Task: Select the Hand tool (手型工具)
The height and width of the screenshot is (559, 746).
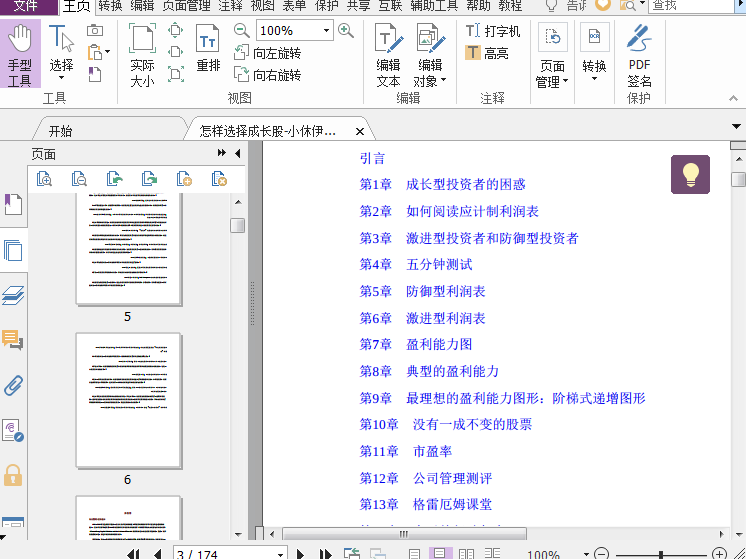Action: [20, 55]
